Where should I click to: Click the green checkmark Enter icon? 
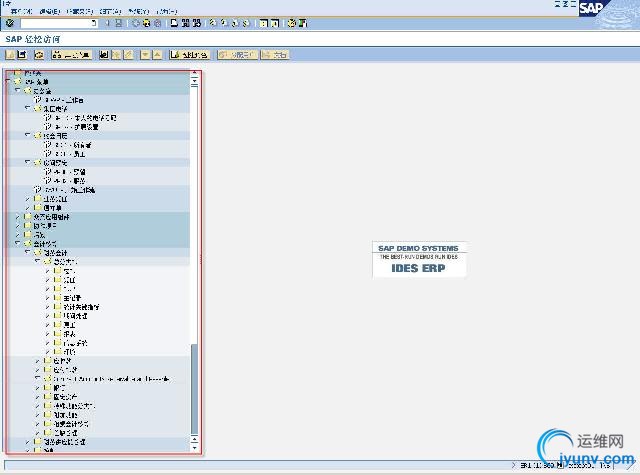pyautogui.click(x=10, y=23)
